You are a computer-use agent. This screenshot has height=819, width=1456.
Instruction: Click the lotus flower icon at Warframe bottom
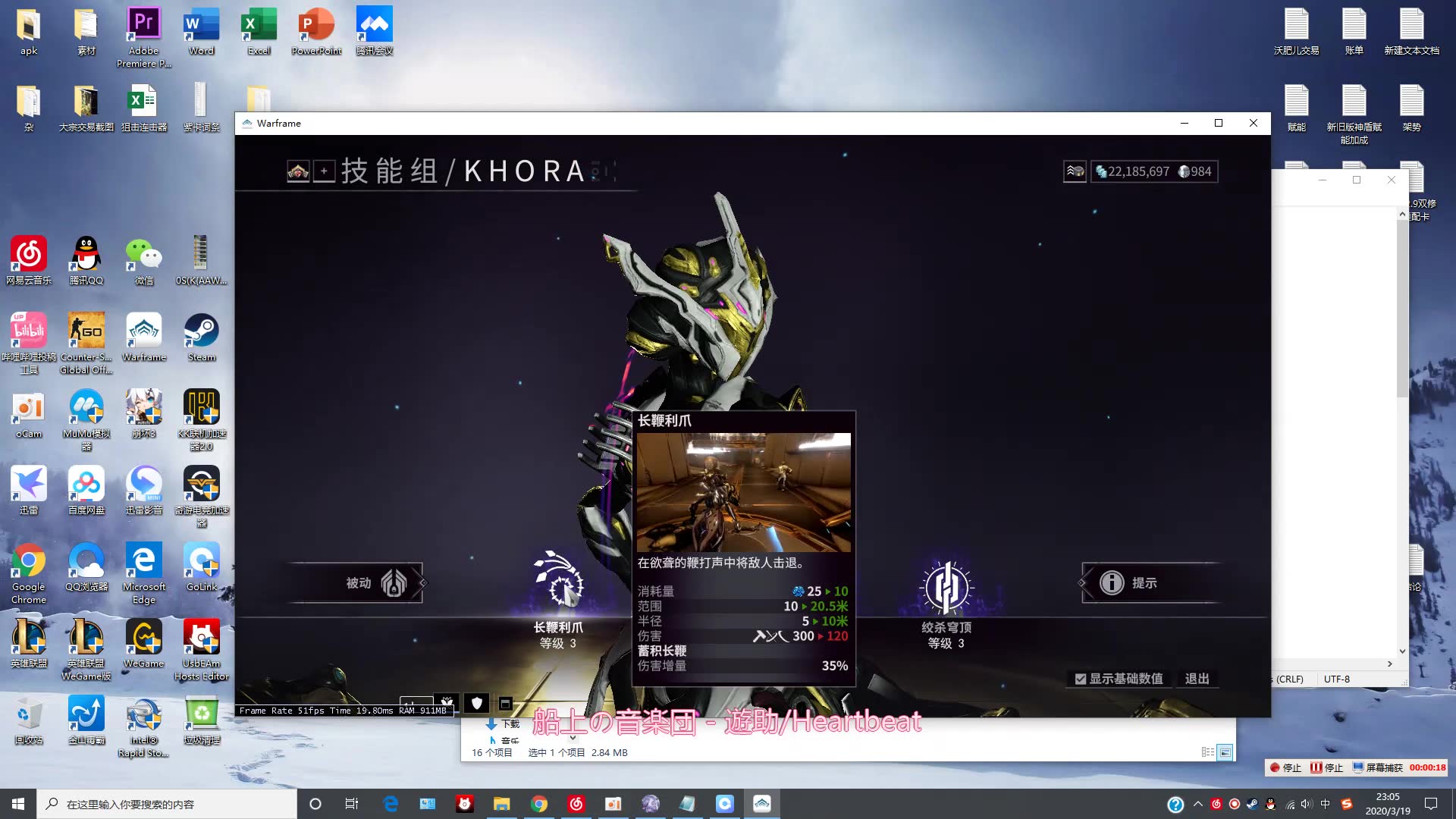pyautogui.click(x=447, y=702)
